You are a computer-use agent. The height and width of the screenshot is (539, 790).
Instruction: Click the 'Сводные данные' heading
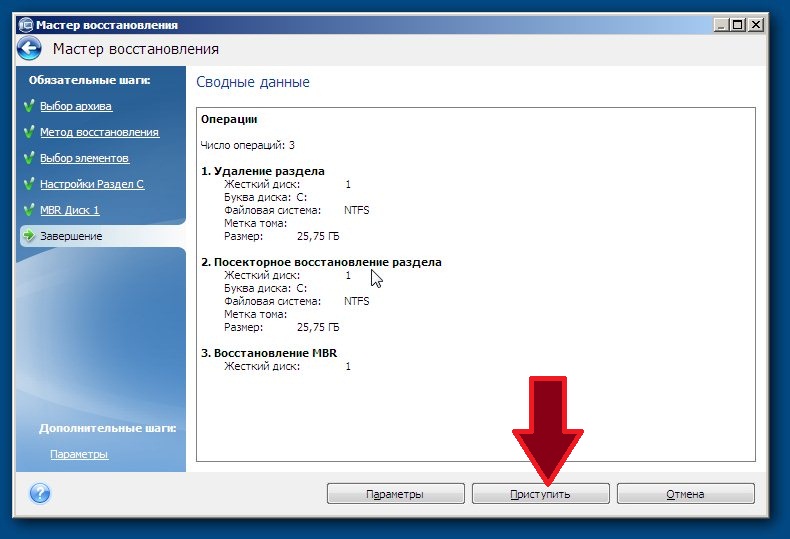tap(253, 82)
